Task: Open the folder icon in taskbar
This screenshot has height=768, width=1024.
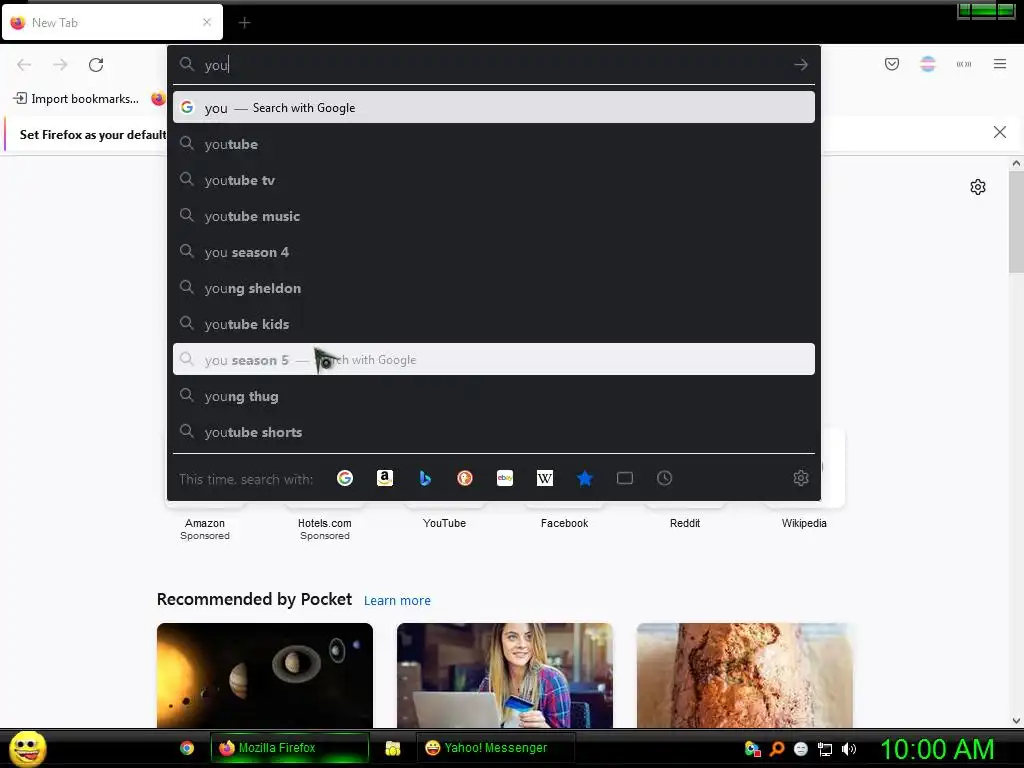Action: [392, 748]
